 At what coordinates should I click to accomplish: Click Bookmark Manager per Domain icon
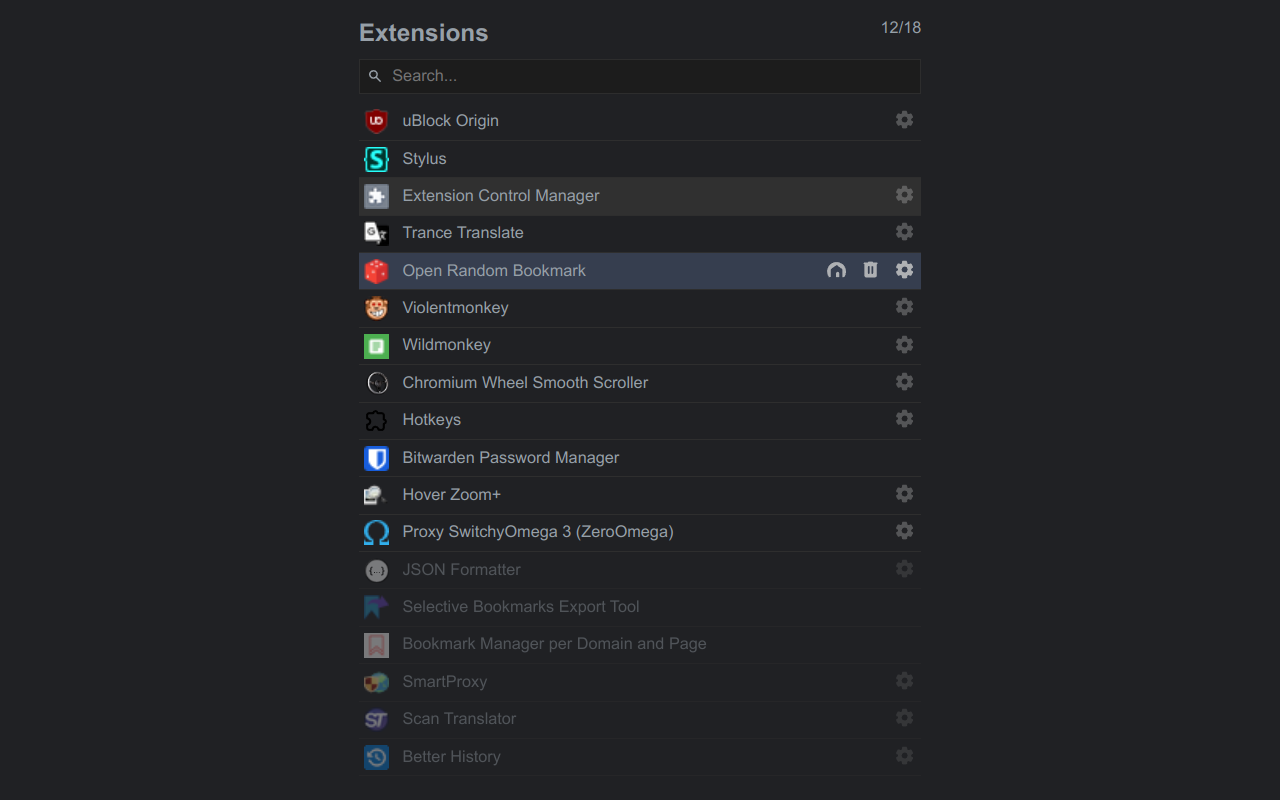point(376,645)
